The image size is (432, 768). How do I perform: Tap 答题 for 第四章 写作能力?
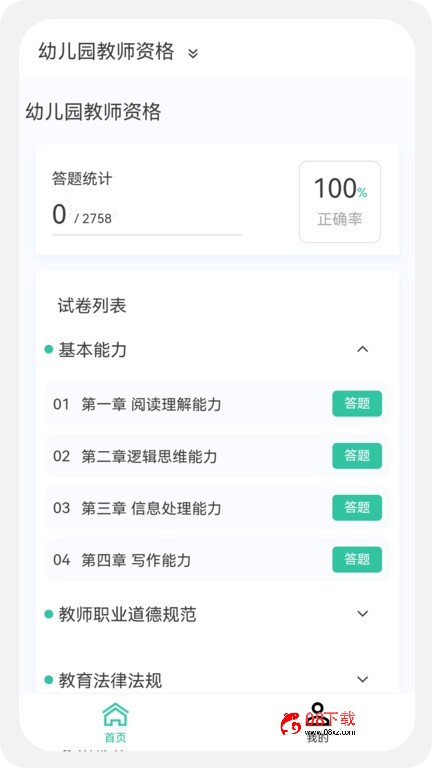(x=357, y=559)
